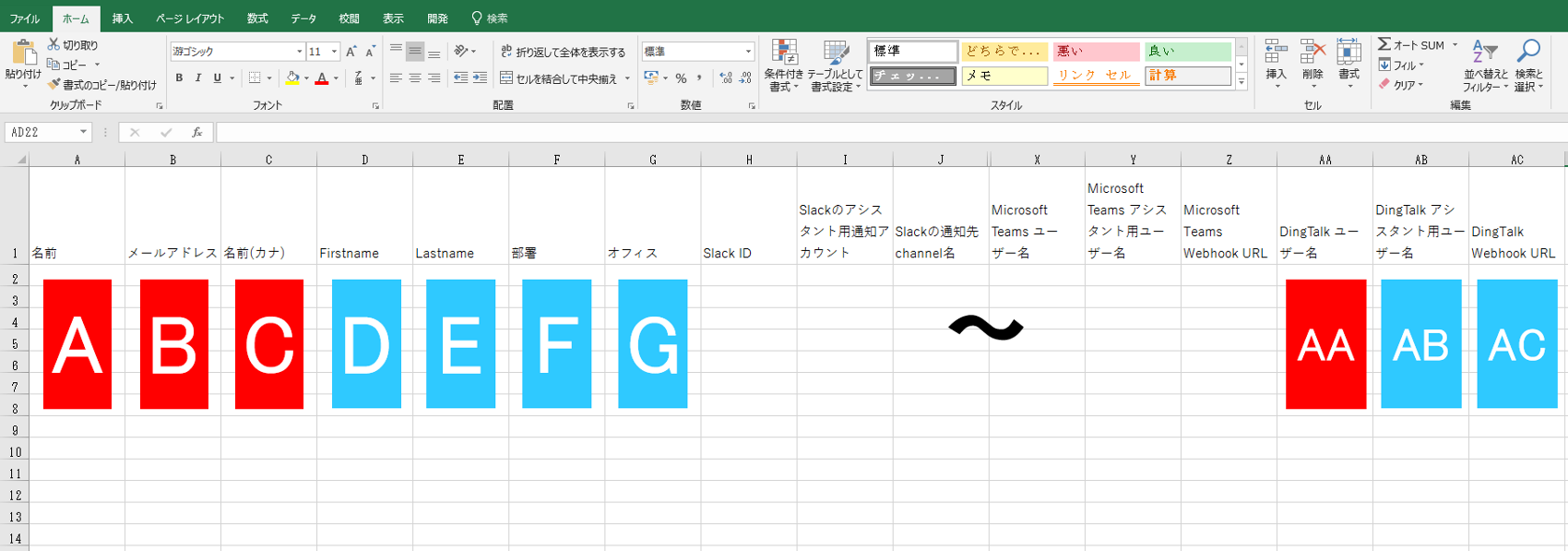Image resolution: width=1568 pixels, height=551 pixels.
Task: Click the text Orientation icon
Action: tap(461, 52)
